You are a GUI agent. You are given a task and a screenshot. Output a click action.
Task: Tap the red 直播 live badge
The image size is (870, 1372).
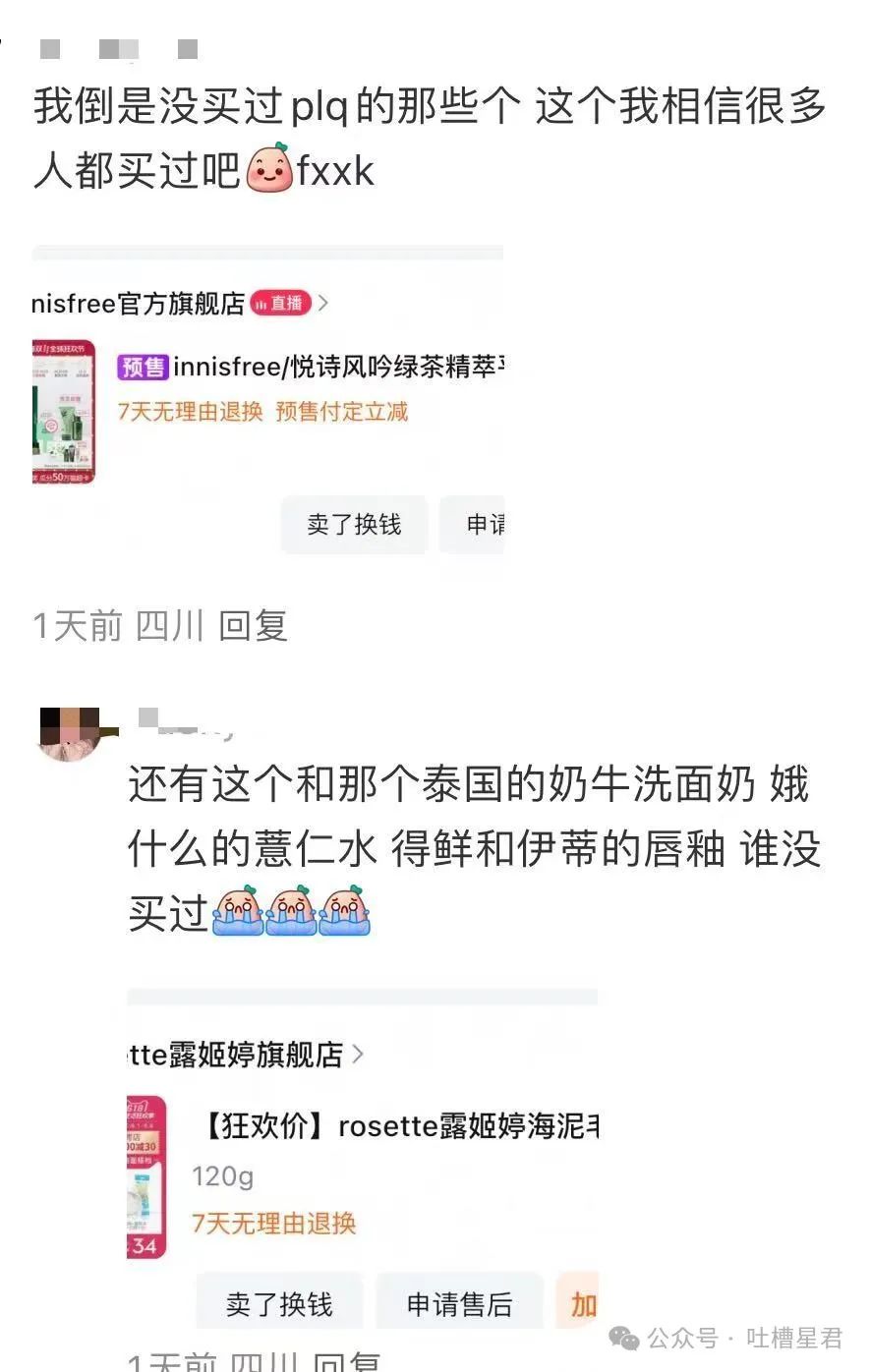point(281,304)
